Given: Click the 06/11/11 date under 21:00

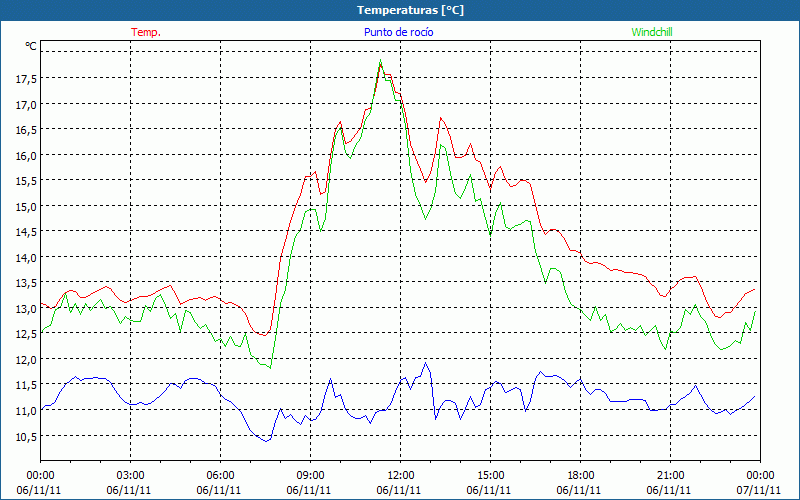Looking at the screenshot, I should pos(669,490).
